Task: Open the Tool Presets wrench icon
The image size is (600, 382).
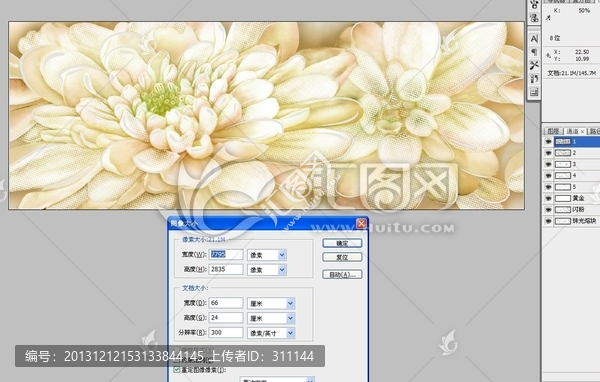Action: tap(534, 65)
